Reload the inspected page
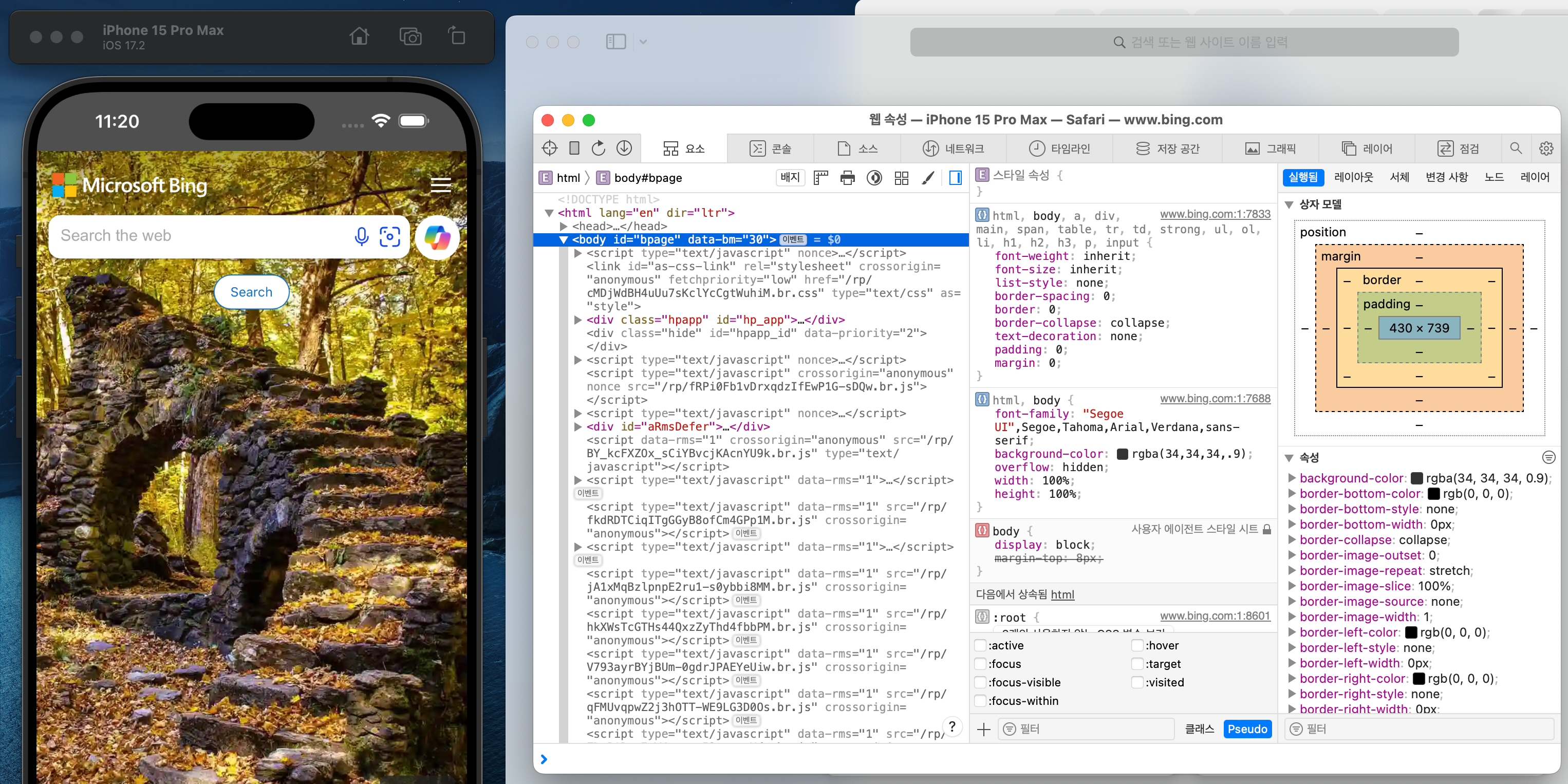The width and height of the screenshot is (1568, 784). pyautogui.click(x=599, y=148)
